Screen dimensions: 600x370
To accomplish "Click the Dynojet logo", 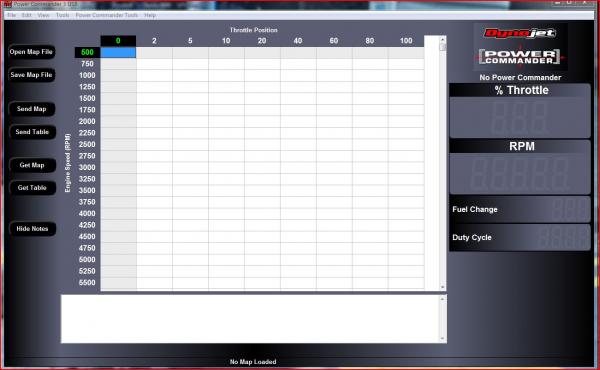I will pyautogui.click(x=520, y=33).
